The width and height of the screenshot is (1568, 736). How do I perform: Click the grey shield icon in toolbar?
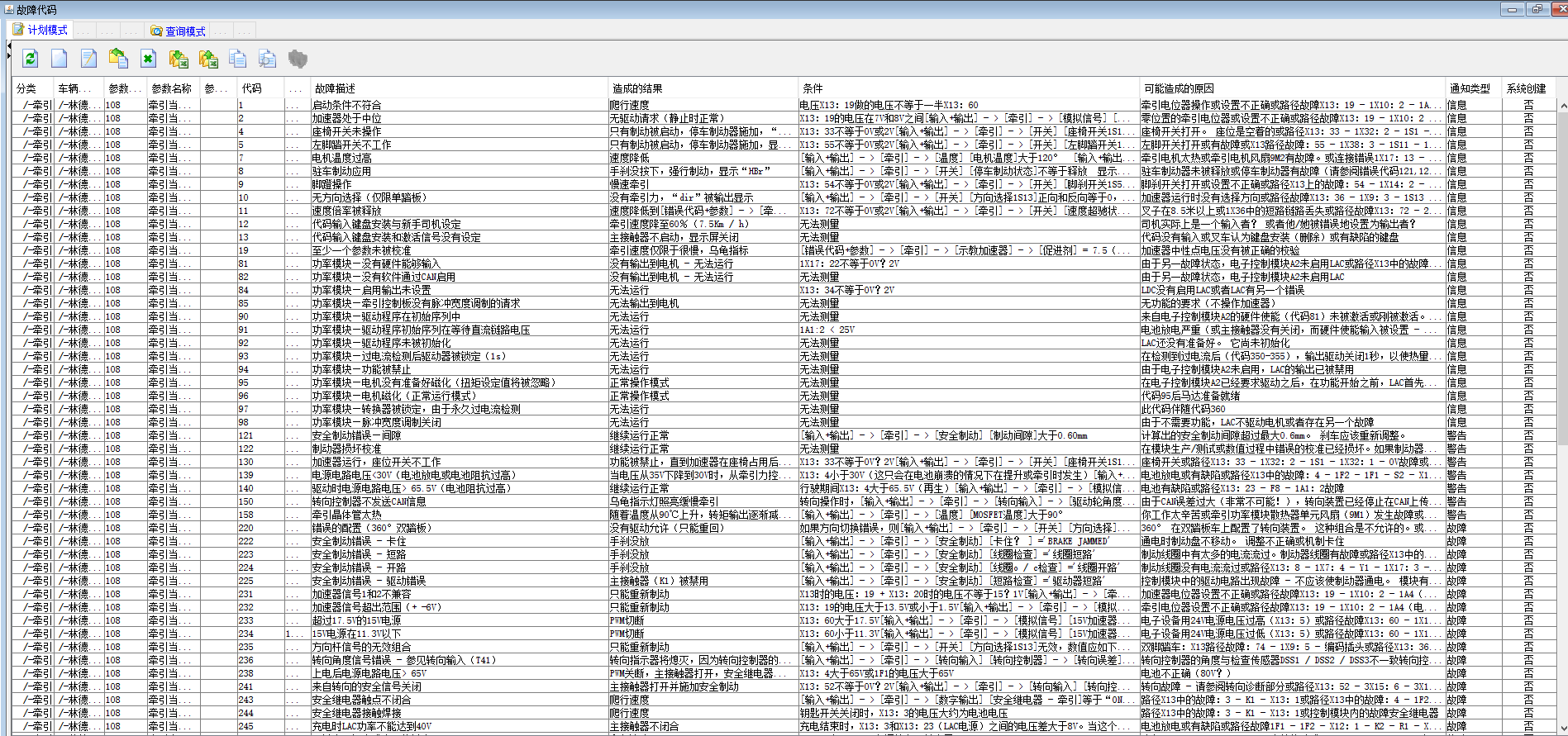click(298, 59)
